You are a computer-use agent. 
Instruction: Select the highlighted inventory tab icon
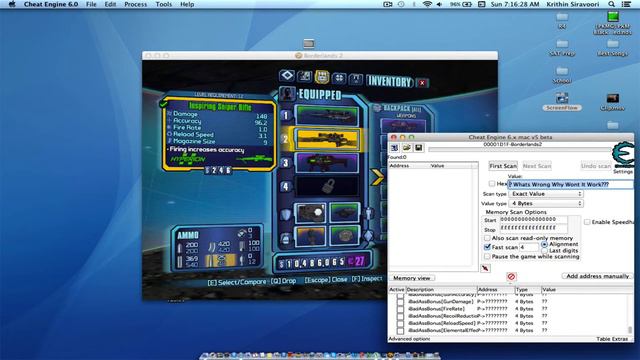coord(322,76)
